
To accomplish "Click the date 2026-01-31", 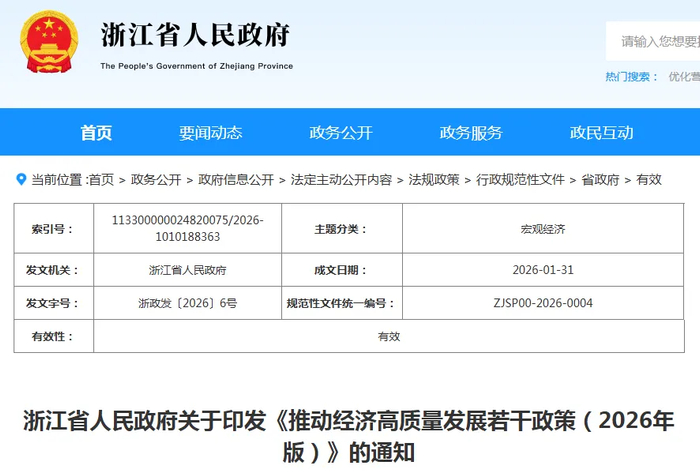I will click(x=543, y=270).
